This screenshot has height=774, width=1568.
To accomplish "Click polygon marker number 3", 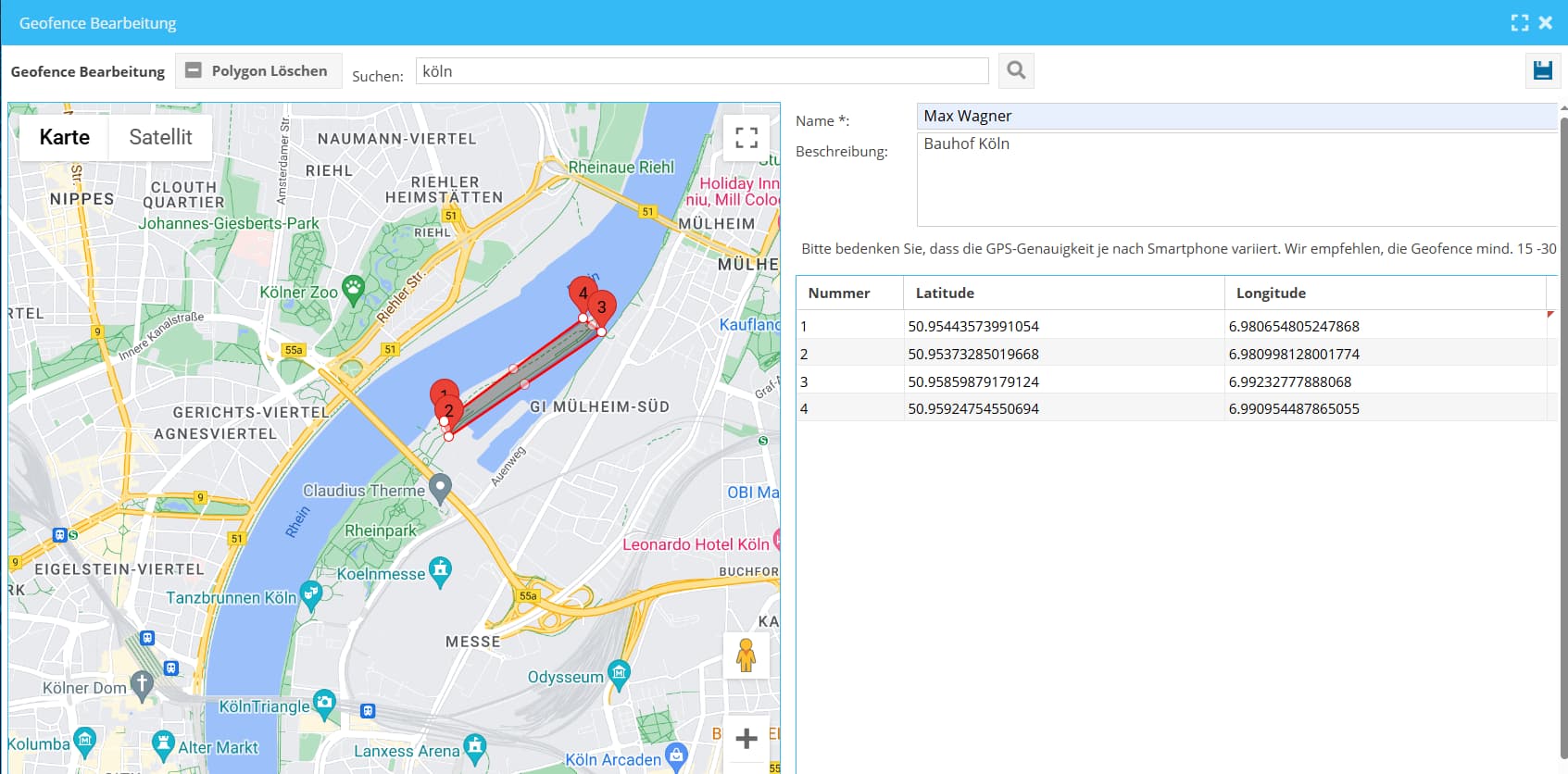I will pyautogui.click(x=602, y=307).
